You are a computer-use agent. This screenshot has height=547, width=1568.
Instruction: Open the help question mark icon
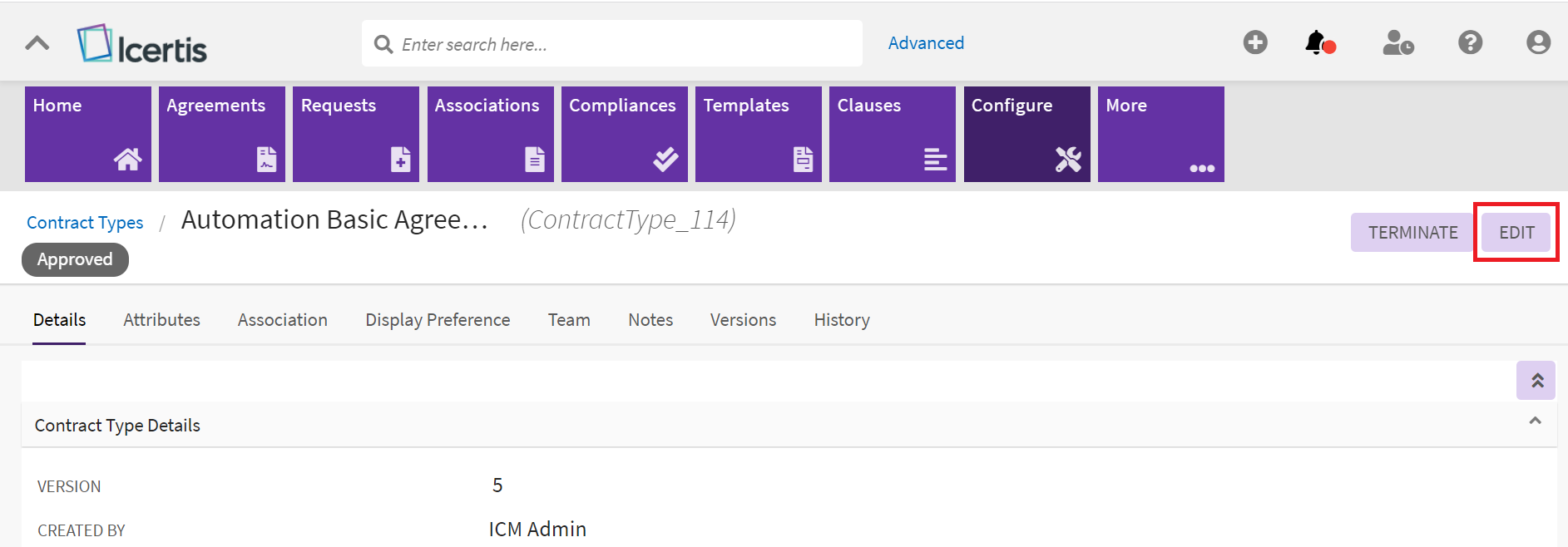1470,42
